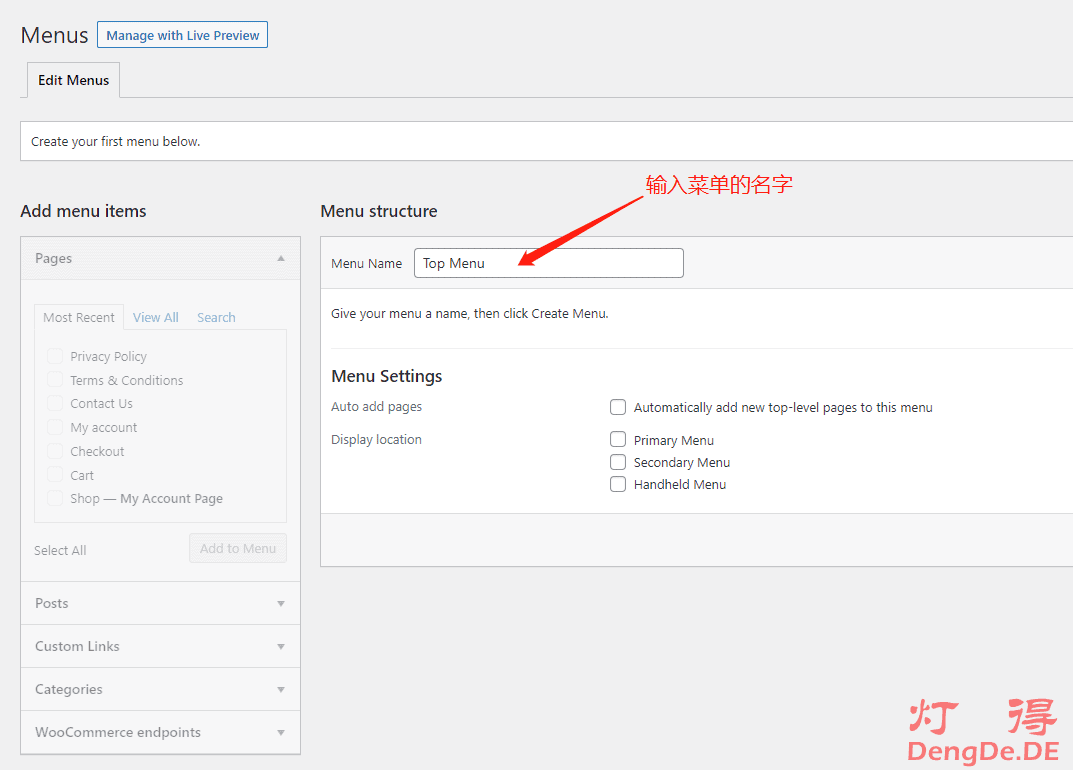Image resolution: width=1073 pixels, height=770 pixels.
Task: Click the Add to Menu button
Action: pyautogui.click(x=238, y=548)
